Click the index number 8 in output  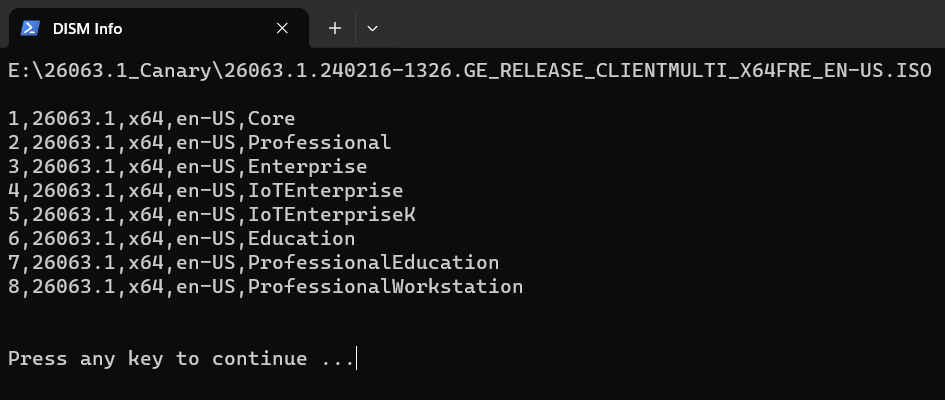pos(13,287)
